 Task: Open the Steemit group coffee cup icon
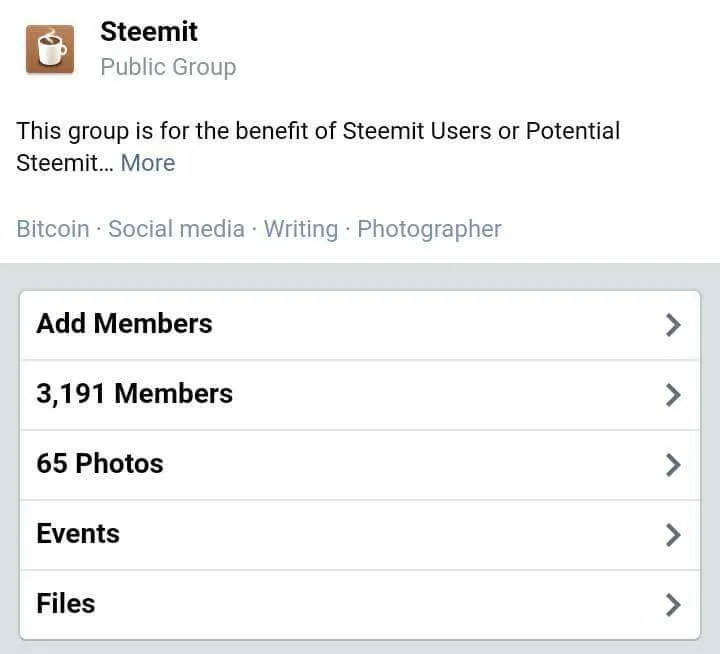[50, 50]
